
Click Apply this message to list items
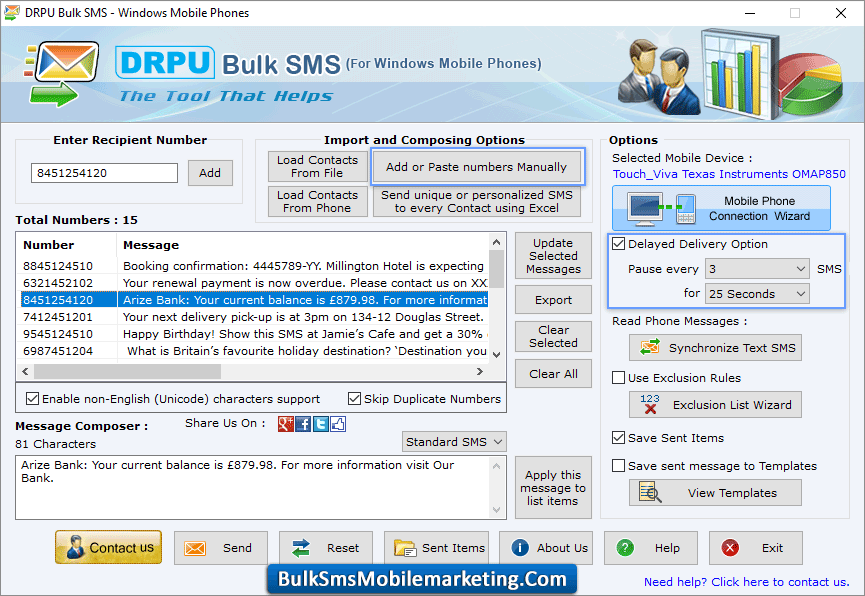553,488
